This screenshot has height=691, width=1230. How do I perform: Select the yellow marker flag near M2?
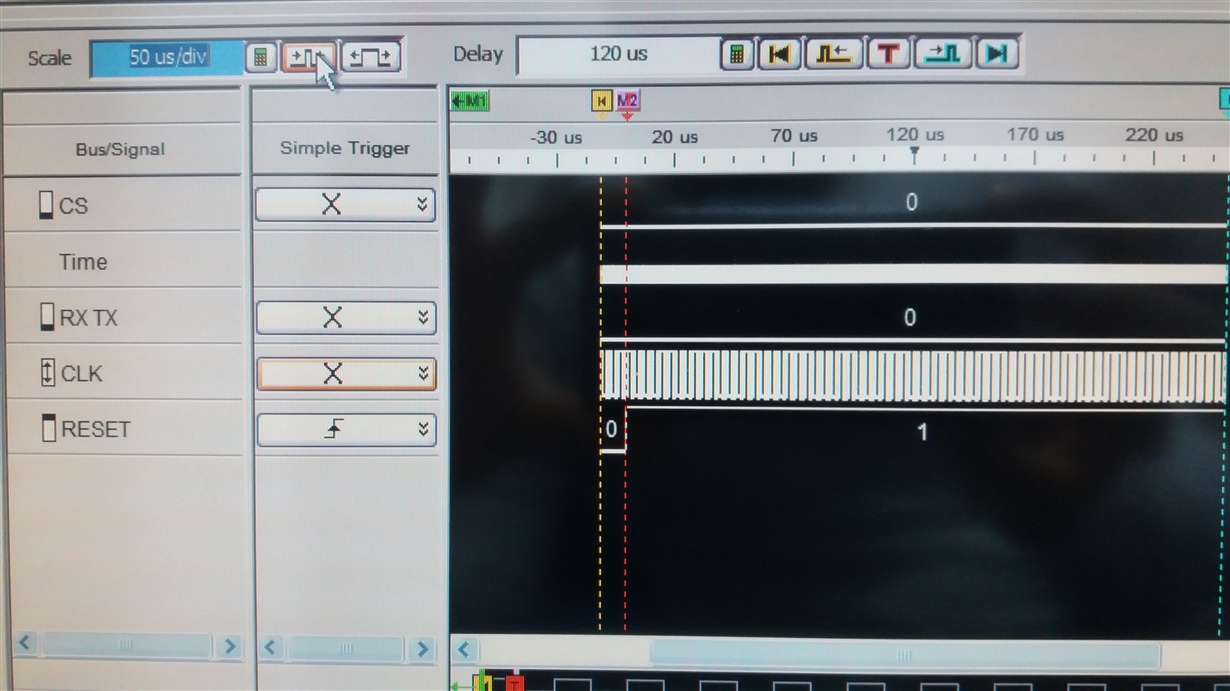coord(601,101)
